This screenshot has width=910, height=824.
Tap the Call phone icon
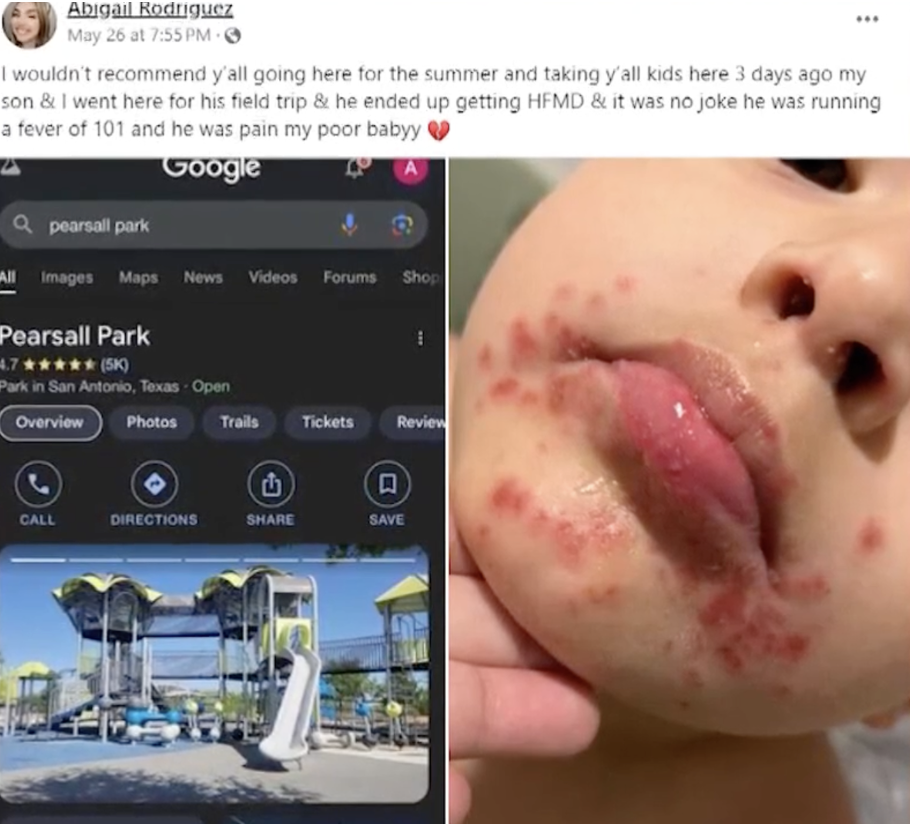[x=38, y=484]
